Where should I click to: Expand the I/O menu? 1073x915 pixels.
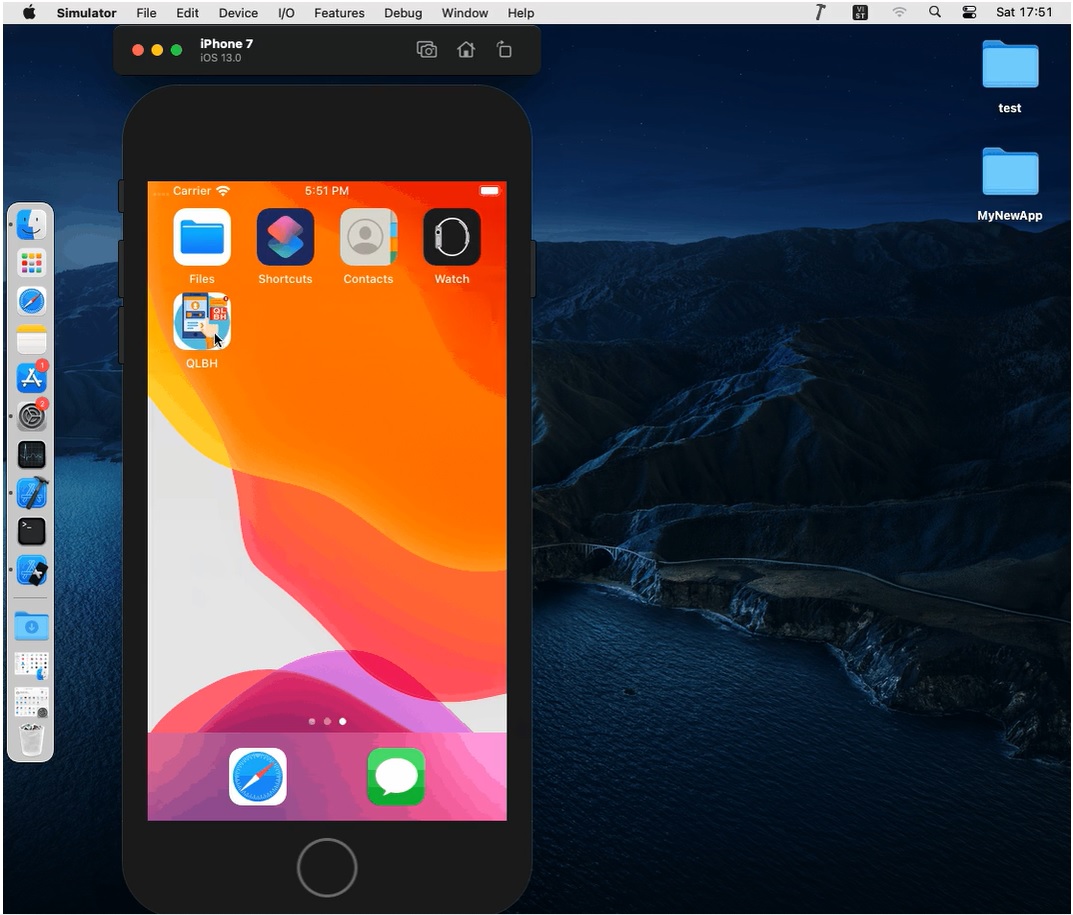coord(286,13)
